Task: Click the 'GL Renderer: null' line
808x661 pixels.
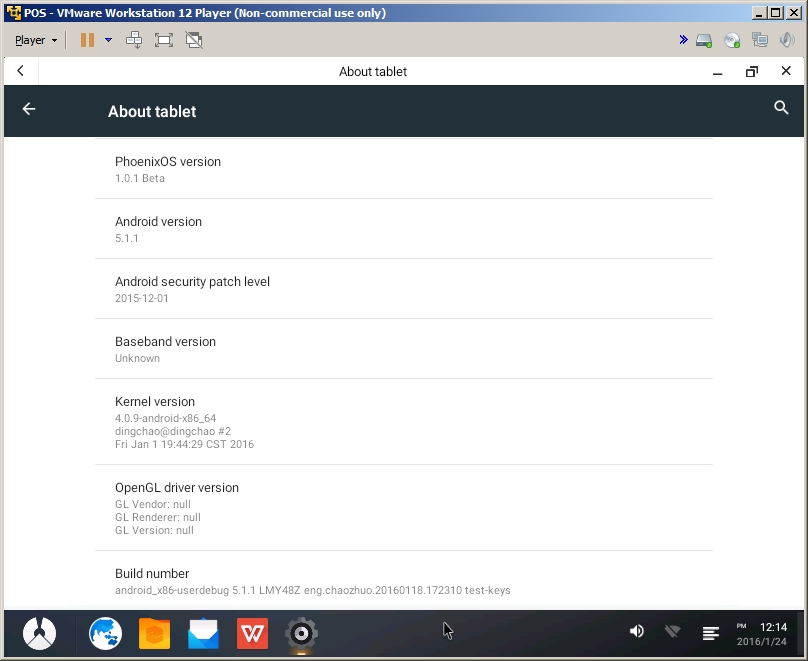Action: click(158, 517)
